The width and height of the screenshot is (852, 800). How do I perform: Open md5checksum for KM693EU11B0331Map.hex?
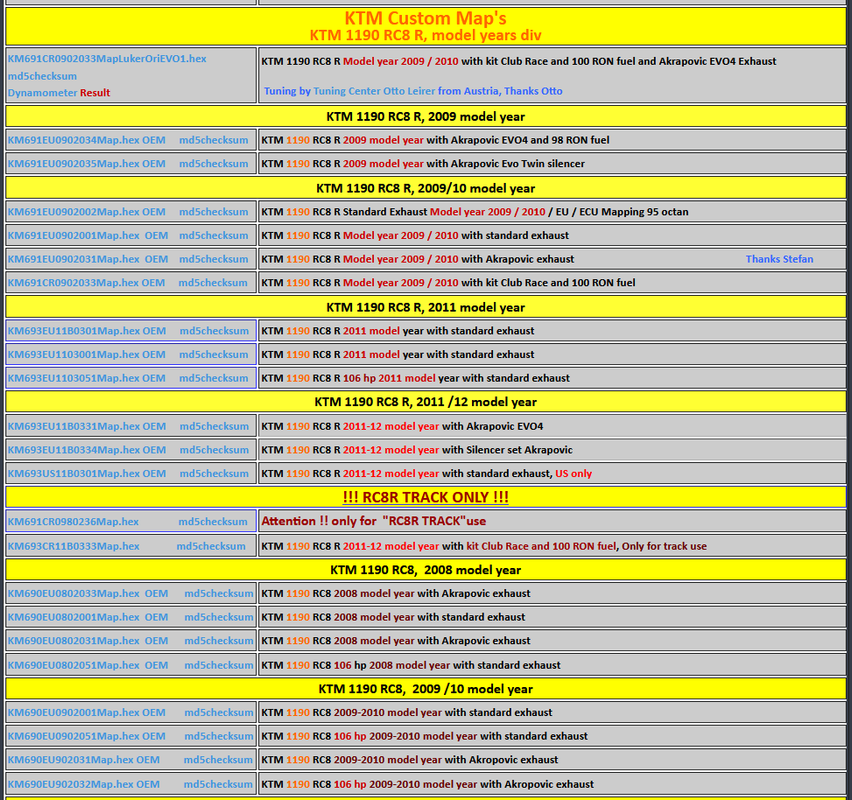pos(214,427)
